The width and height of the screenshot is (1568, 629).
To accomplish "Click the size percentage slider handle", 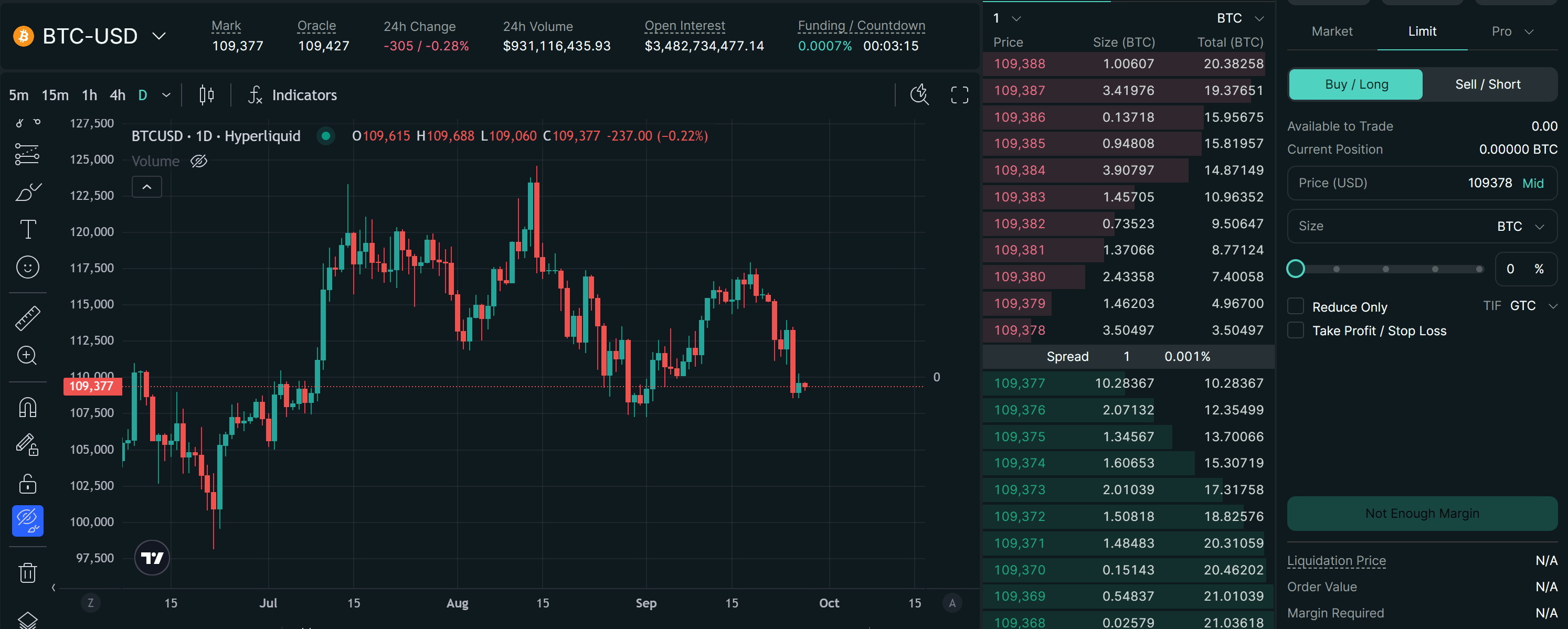I will click(x=1295, y=268).
